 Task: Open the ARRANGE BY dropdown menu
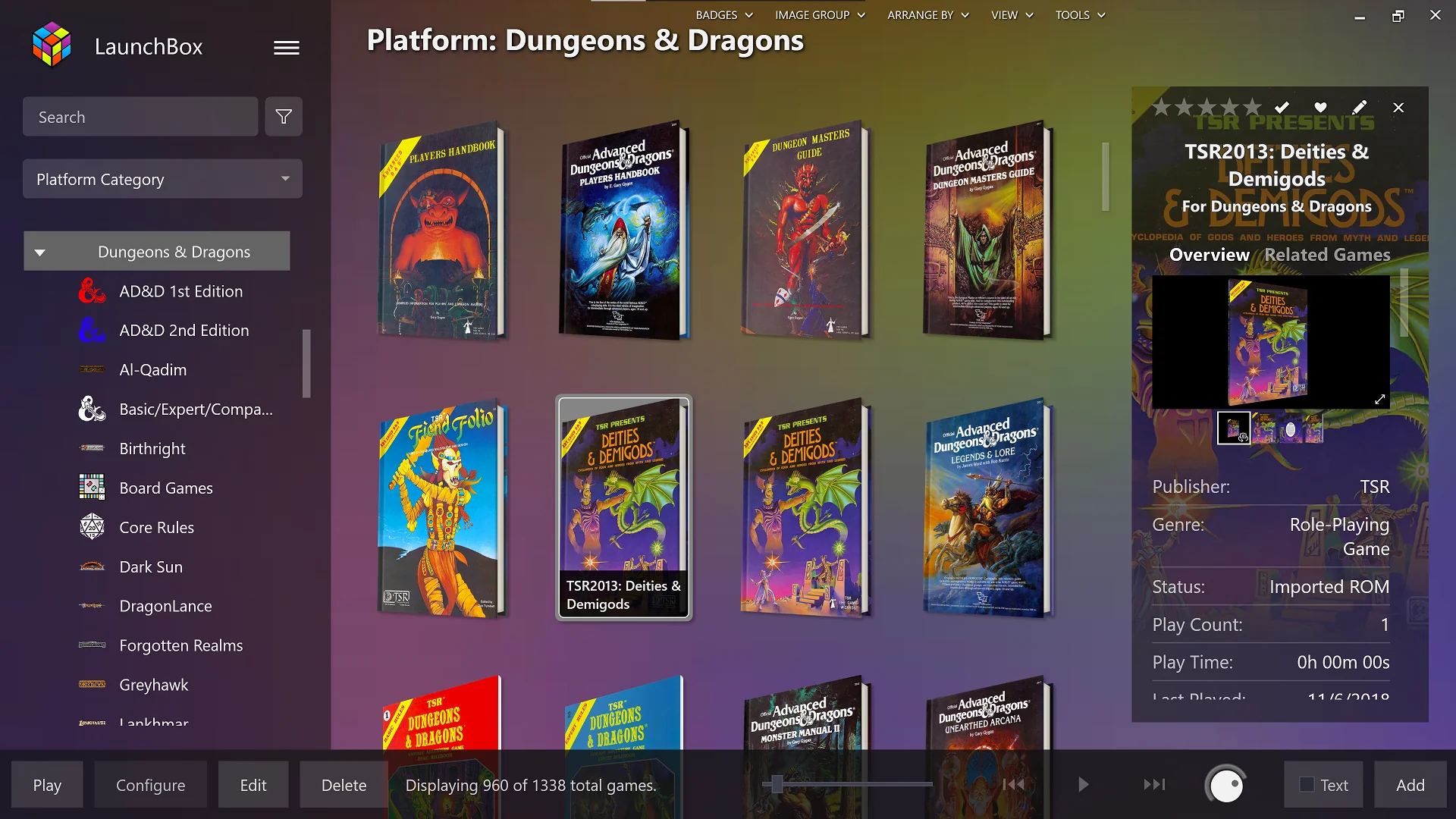coord(928,15)
